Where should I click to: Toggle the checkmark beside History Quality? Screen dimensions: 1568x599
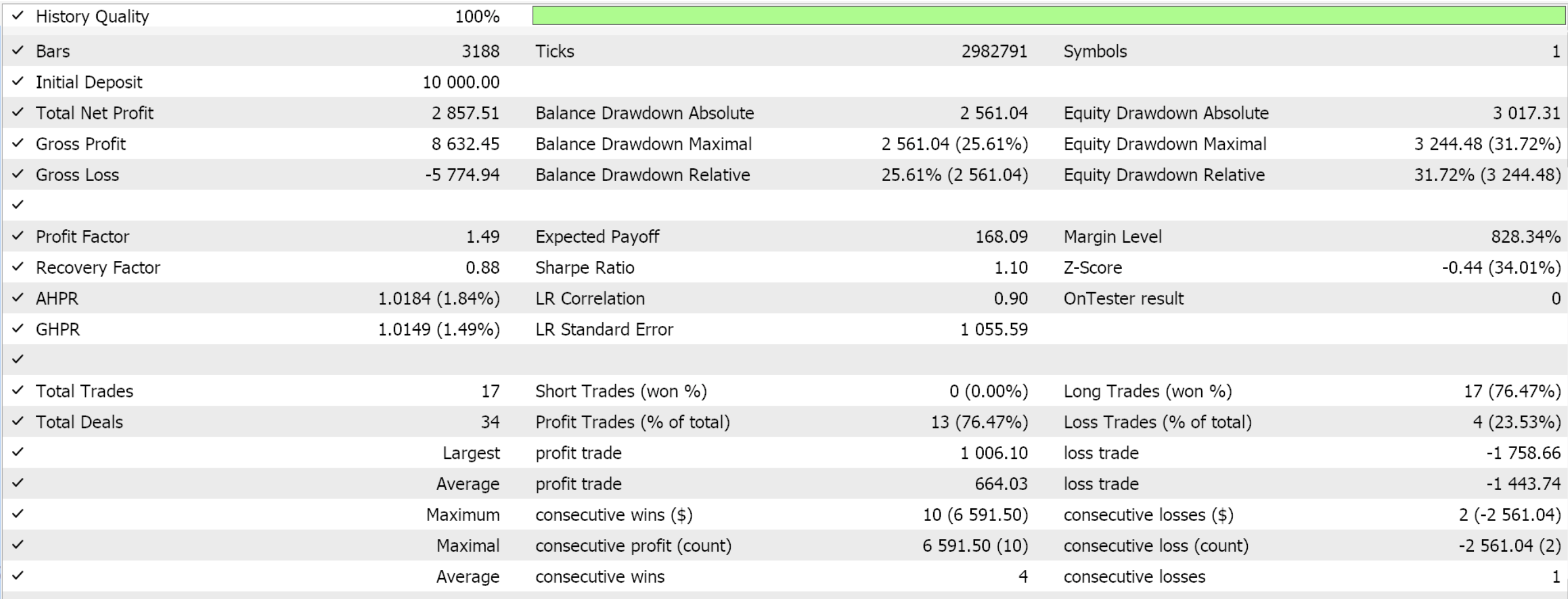click(17, 16)
